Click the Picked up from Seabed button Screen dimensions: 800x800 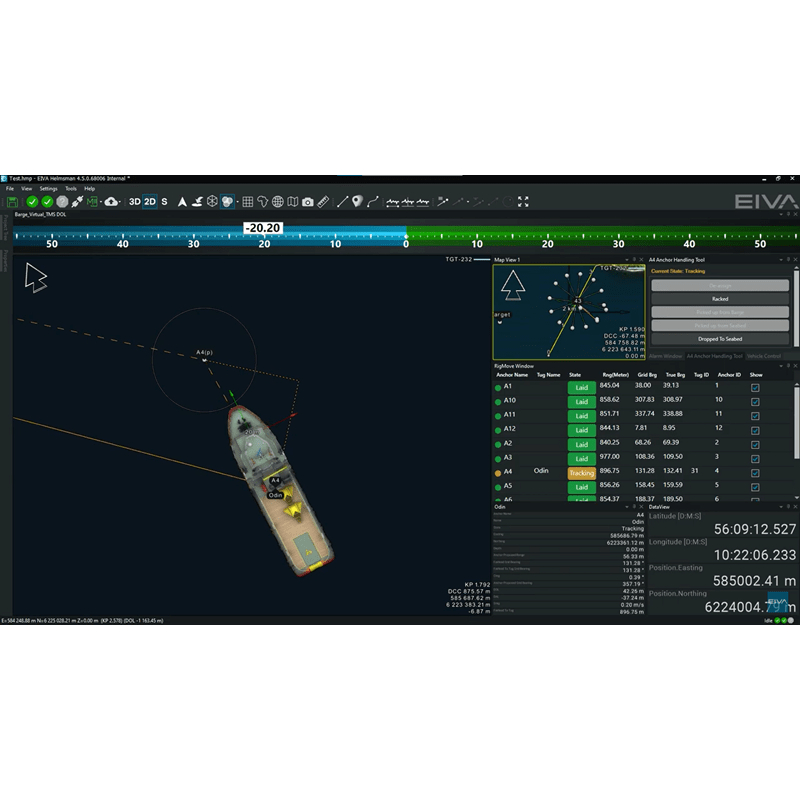[x=720, y=326]
